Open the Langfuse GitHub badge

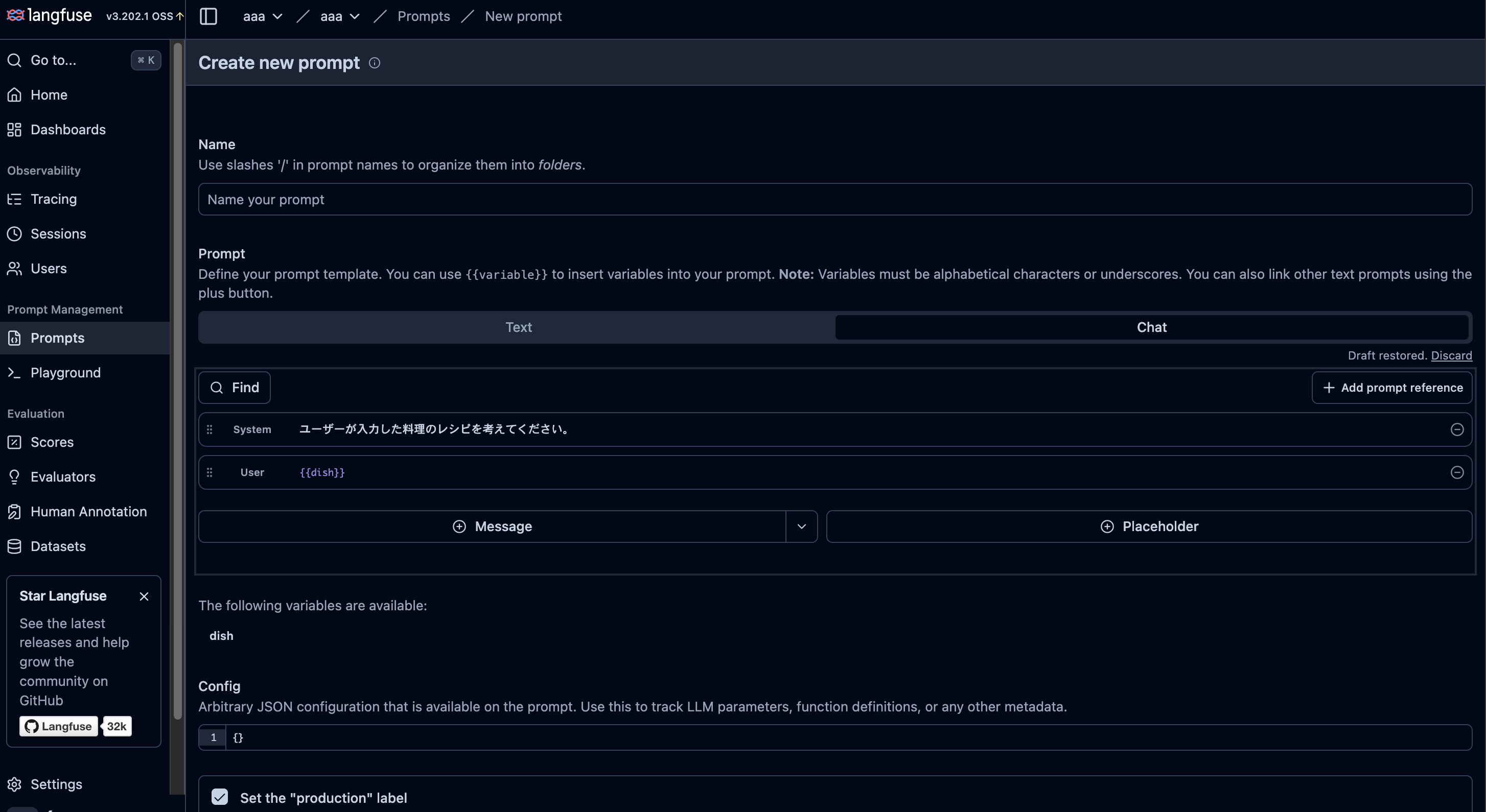(58, 726)
